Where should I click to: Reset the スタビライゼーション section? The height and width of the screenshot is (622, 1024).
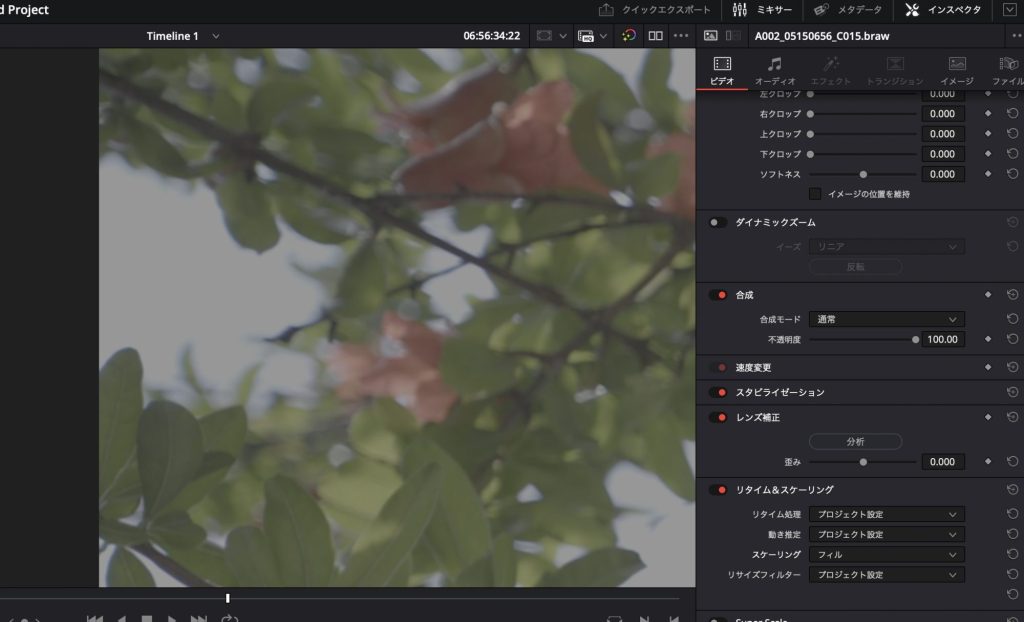pos(1012,392)
